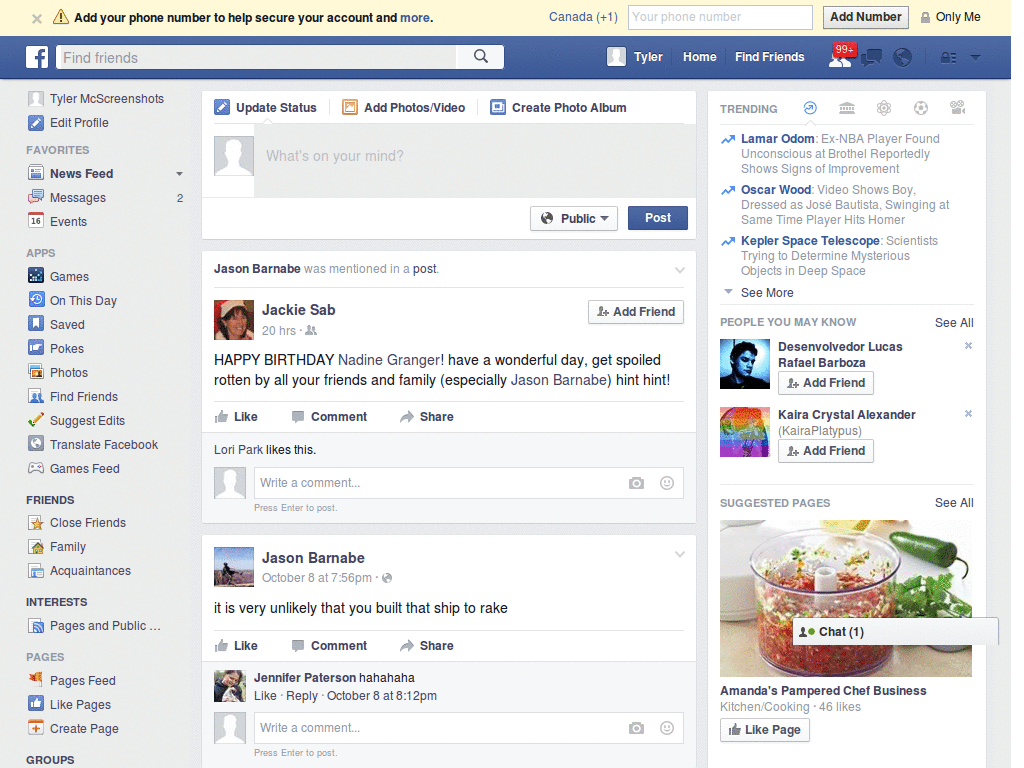Insert emoji in Jackie Sab post comment
Viewport: 1024px width, 768px height.
[x=667, y=483]
